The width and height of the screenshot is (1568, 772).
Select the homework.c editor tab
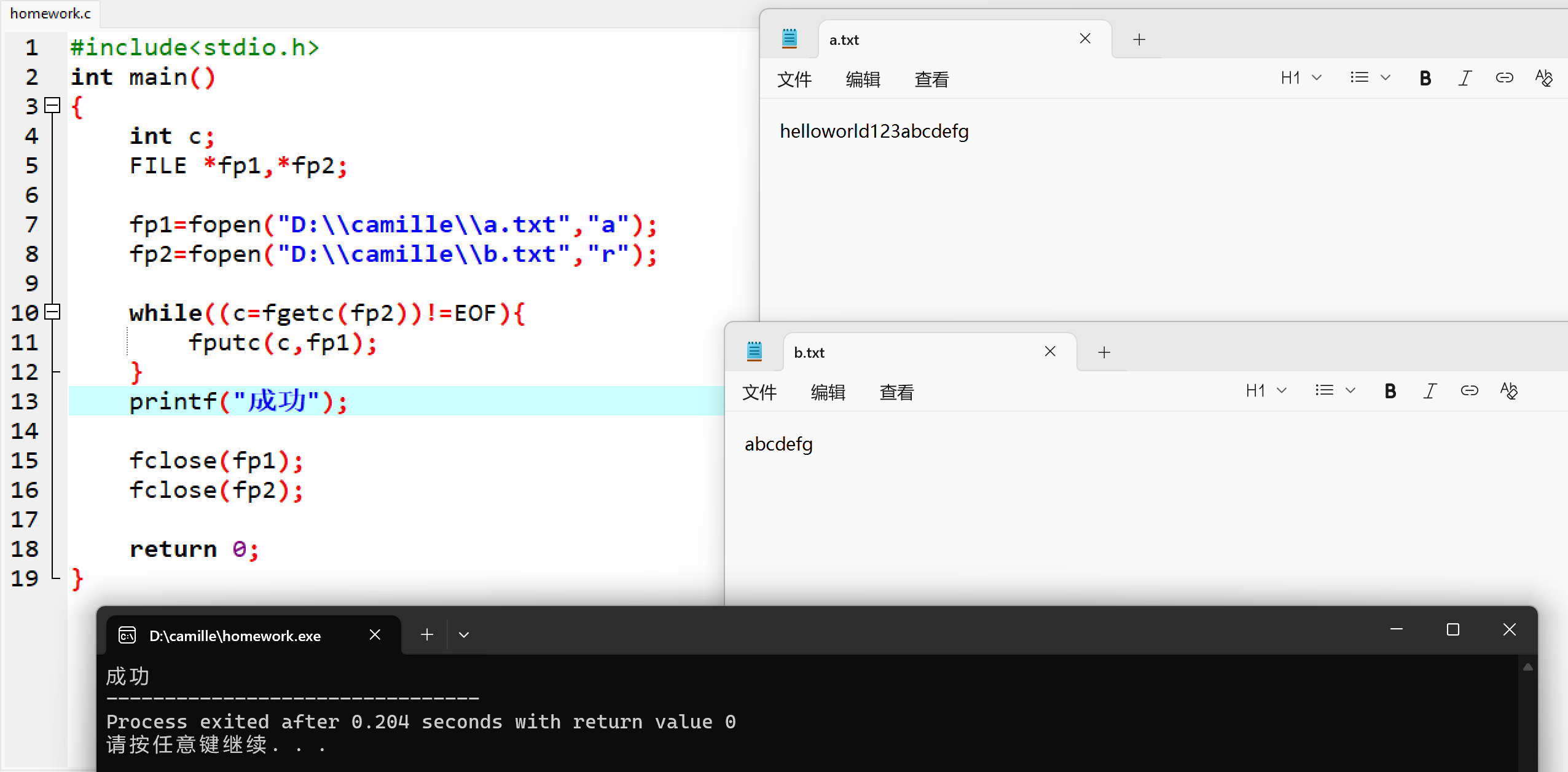50,14
